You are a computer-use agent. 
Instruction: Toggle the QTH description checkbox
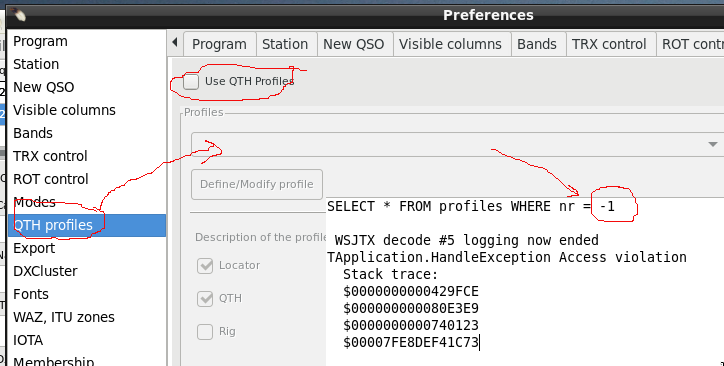pyautogui.click(x=205, y=299)
